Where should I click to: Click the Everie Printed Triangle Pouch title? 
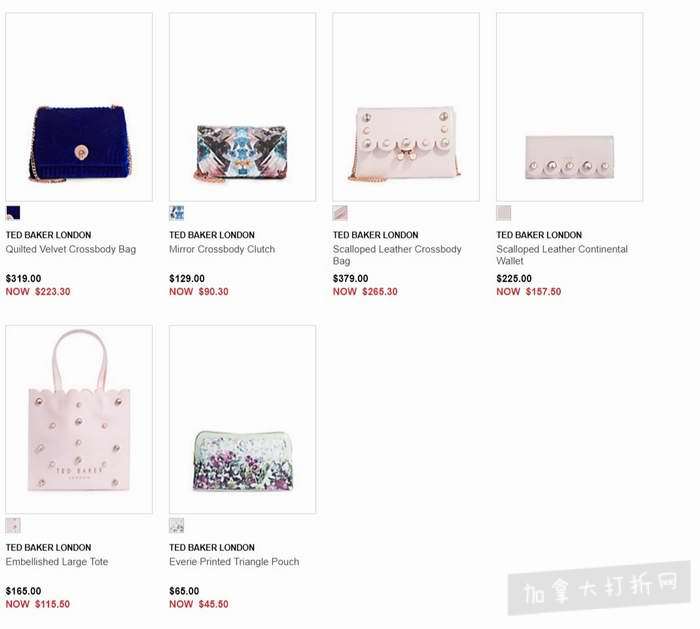coord(234,562)
